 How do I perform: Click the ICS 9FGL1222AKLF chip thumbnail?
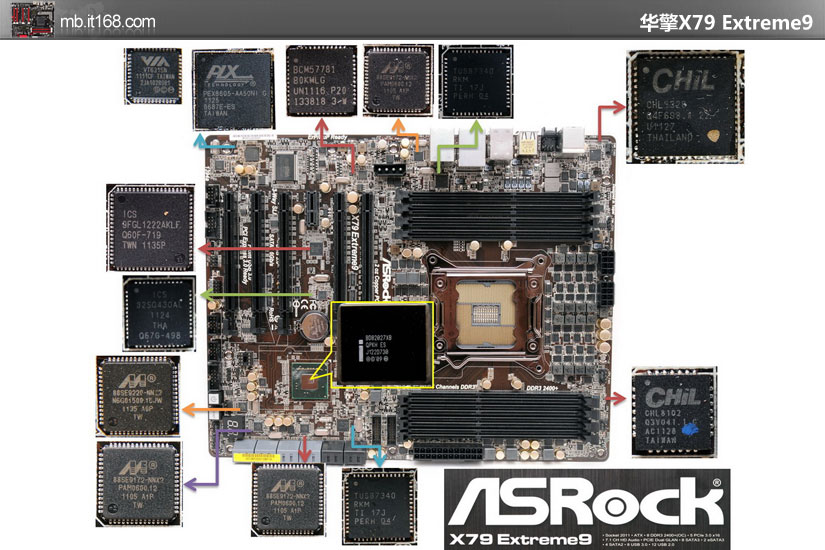point(151,227)
